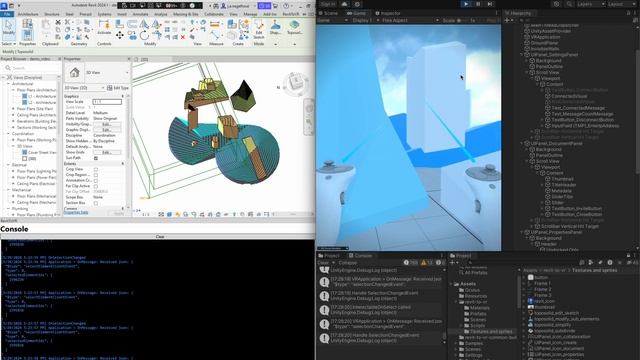Click the Mirror tool icon in Revit Modify panel
This screenshot has height=360, width=640.
[x=144, y=25]
